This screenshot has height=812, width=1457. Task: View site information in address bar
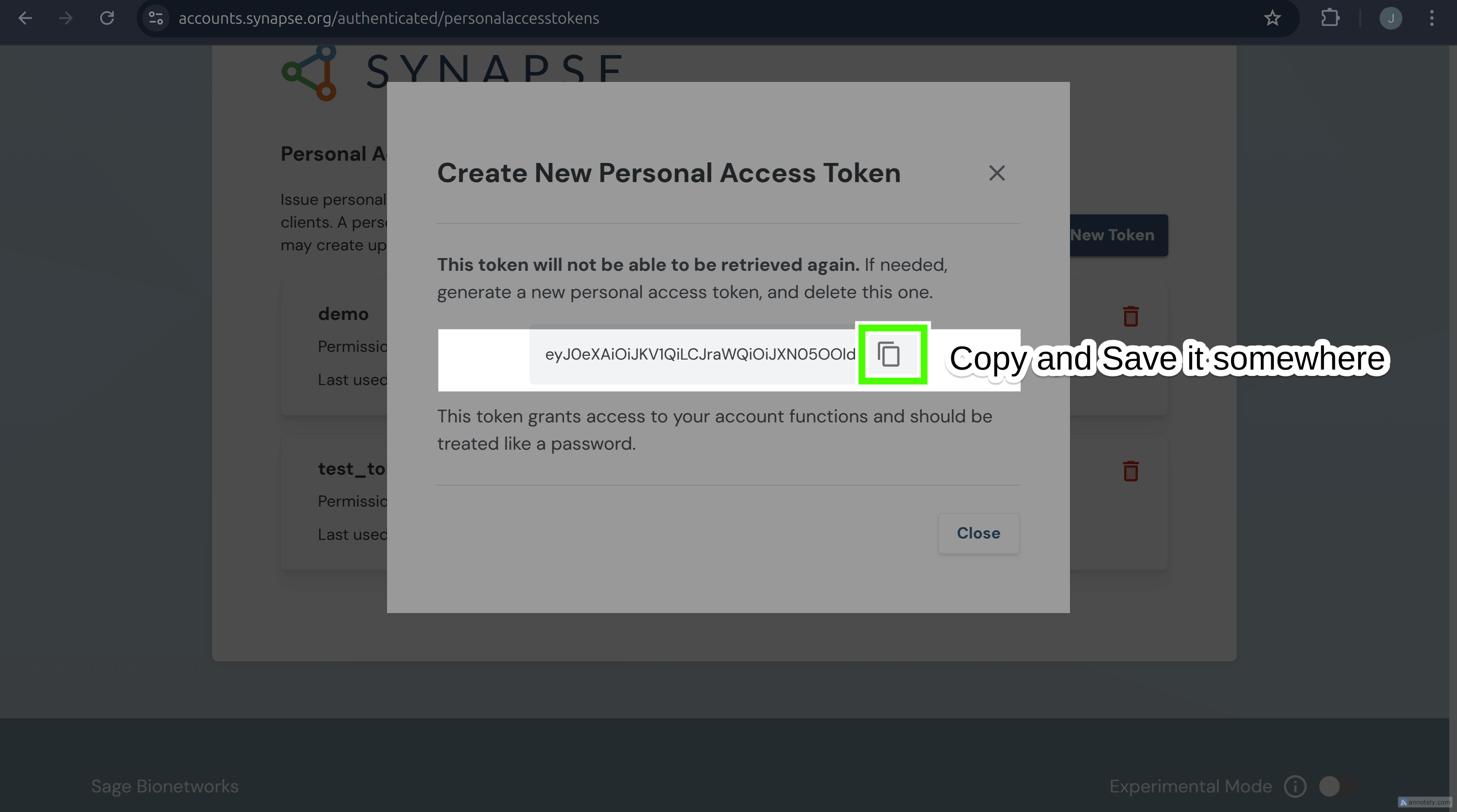pyautogui.click(x=156, y=18)
